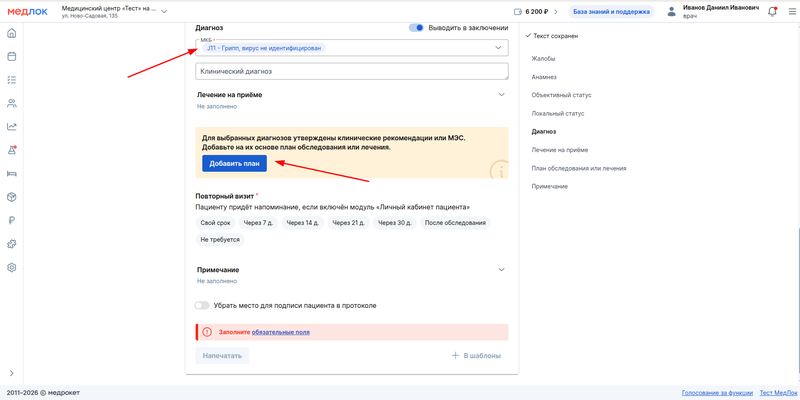Go to 'Жалобы' in the right navigation
The height and width of the screenshot is (400, 800).
coord(543,59)
